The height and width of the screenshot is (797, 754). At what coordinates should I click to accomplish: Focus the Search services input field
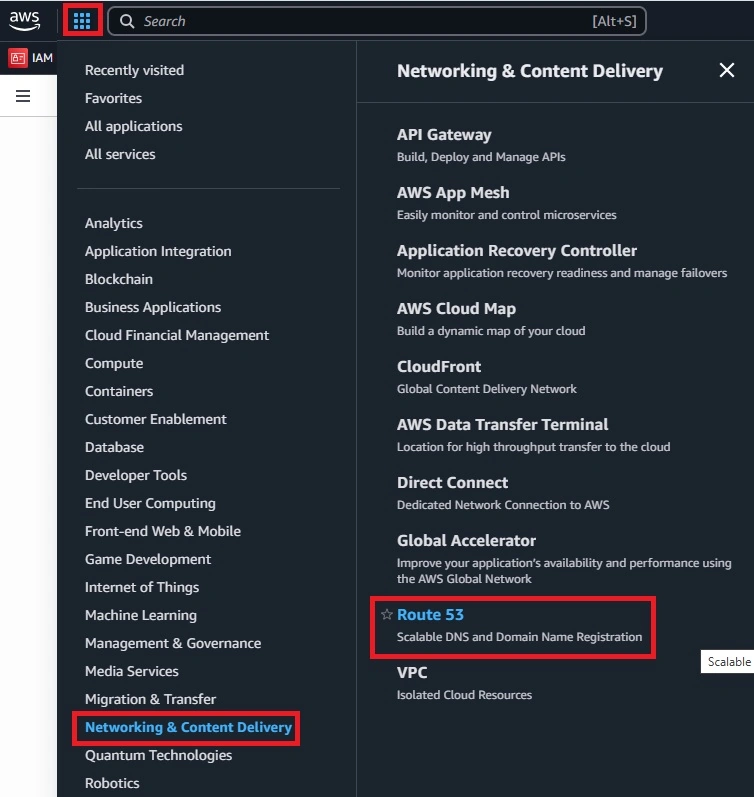coord(377,21)
